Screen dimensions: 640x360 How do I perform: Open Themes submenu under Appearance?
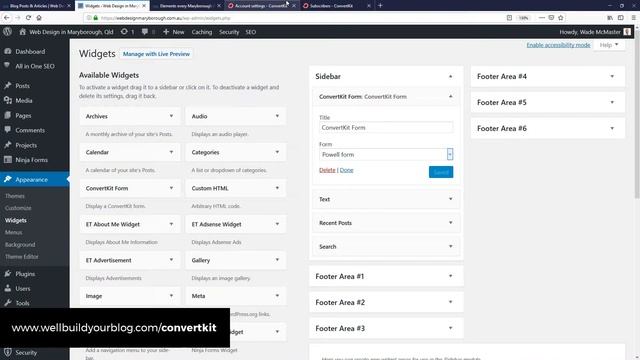[15, 196]
